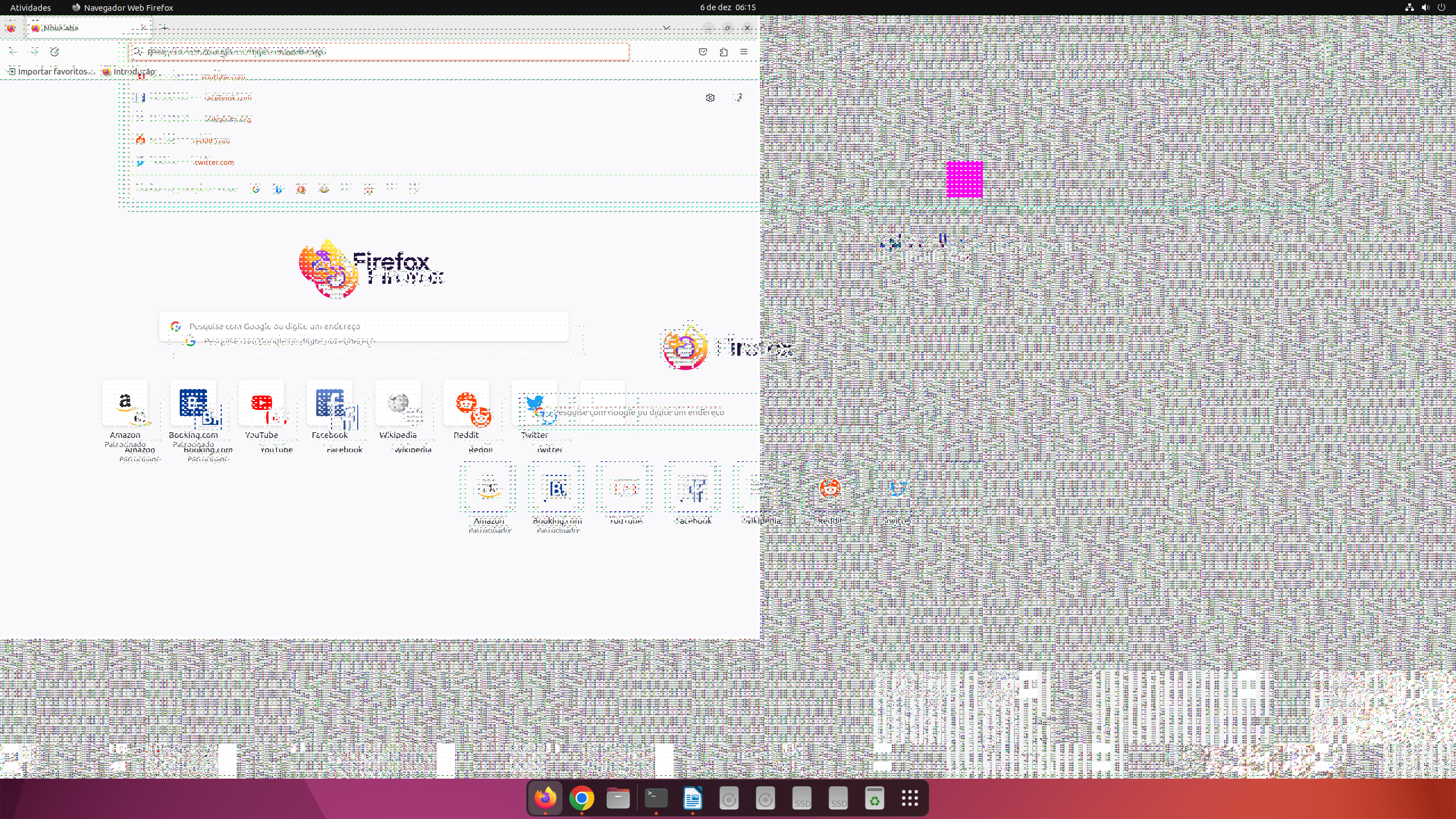Open the Trash icon in the dock
The height and width of the screenshot is (819, 1456).
(875, 799)
